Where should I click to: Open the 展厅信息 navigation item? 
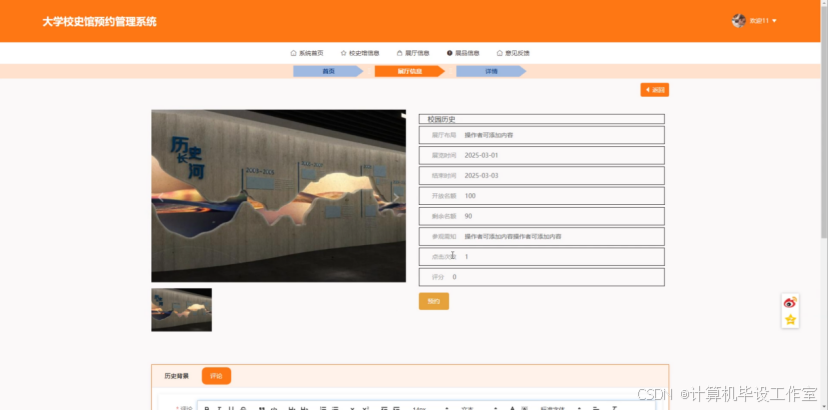coord(413,53)
